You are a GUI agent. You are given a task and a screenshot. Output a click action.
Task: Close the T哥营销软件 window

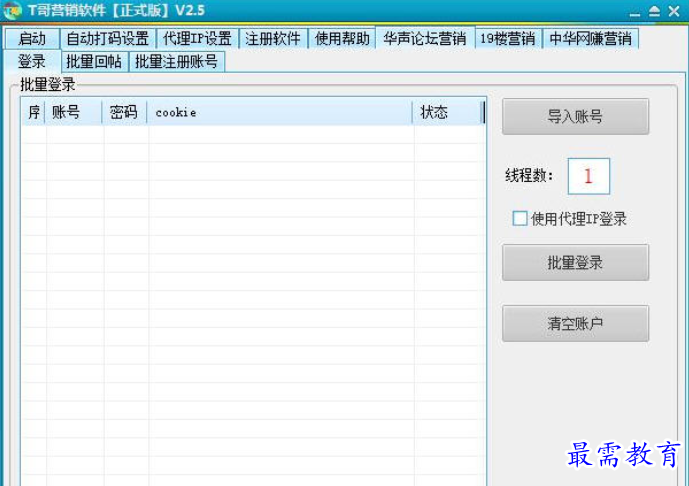674,11
